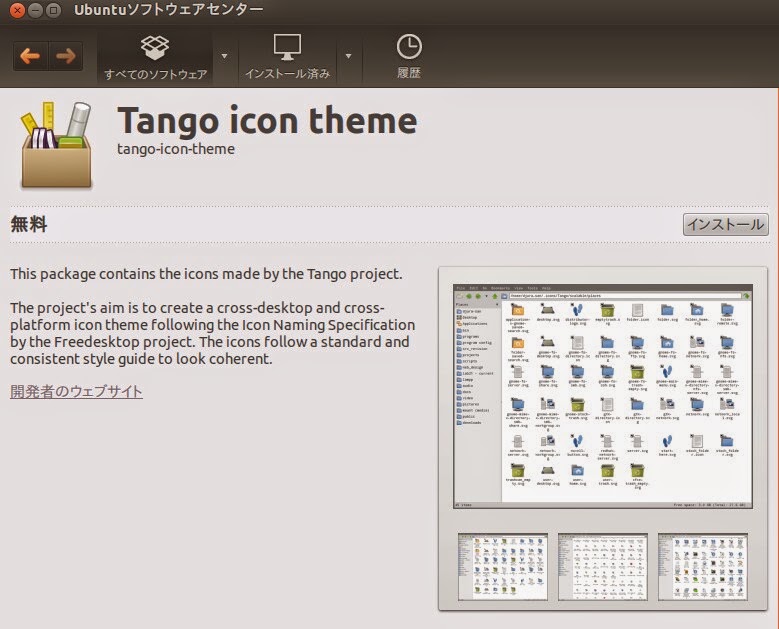Maximize the Ubuntu Software Center window
This screenshot has height=629, width=779.
tap(53, 10)
